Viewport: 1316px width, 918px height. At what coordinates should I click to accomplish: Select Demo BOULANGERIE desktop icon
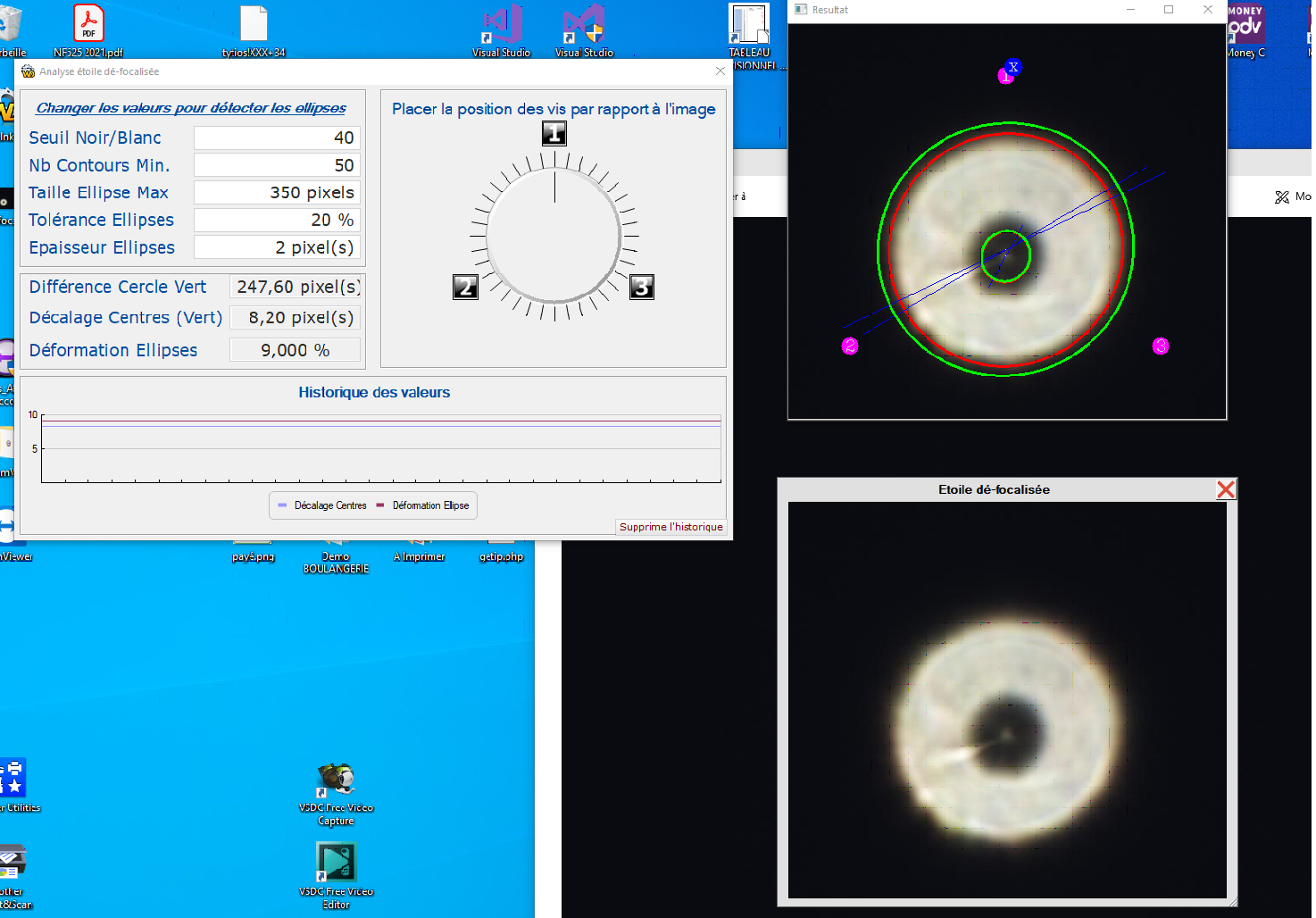click(336, 555)
